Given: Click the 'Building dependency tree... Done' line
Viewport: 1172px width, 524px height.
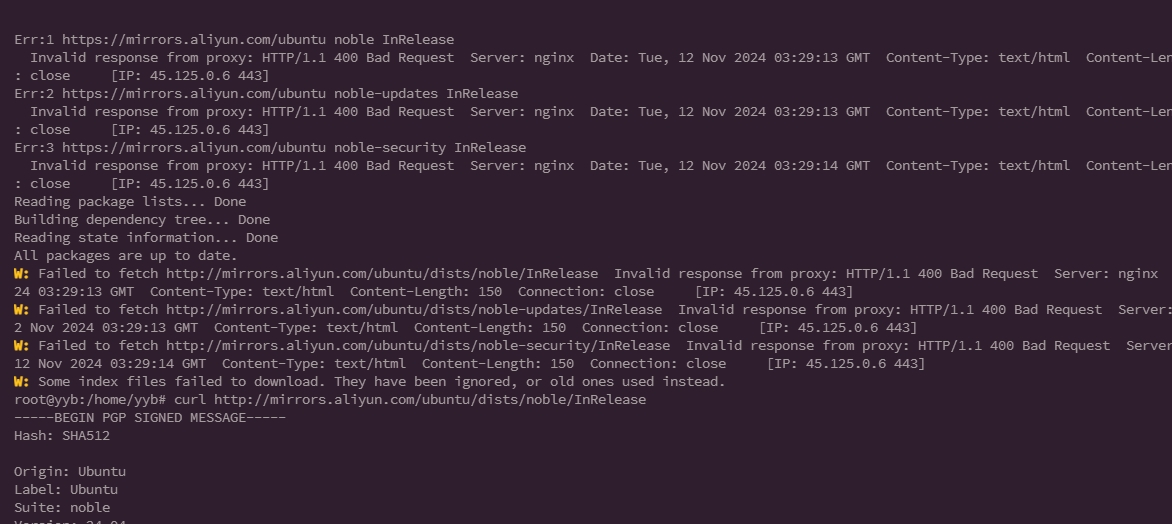Looking at the screenshot, I should click(142, 220).
